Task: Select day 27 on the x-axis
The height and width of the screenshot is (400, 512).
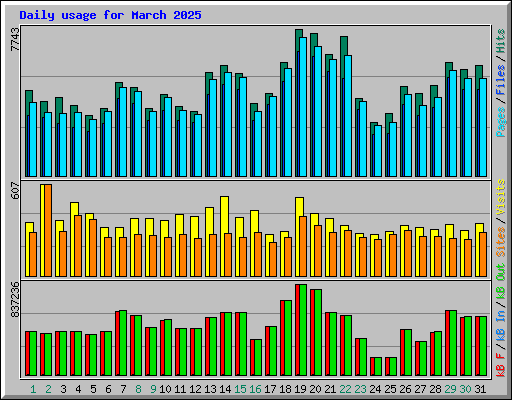Action: pos(420,389)
